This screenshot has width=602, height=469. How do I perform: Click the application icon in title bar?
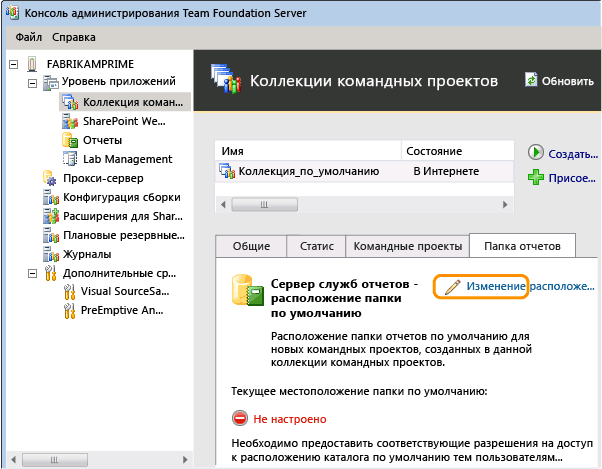point(12,12)
